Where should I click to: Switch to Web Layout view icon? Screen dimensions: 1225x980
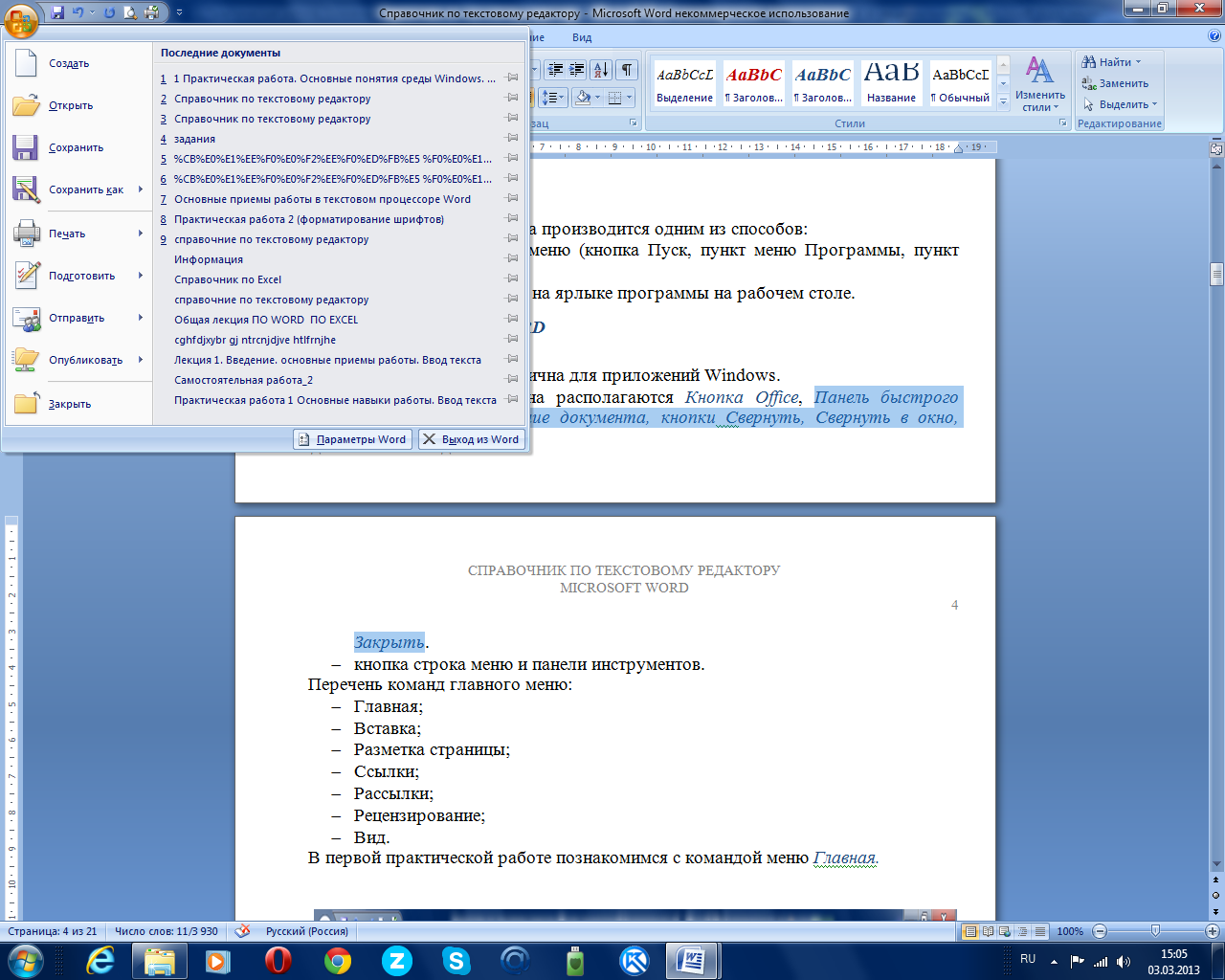coord(1005,931)
